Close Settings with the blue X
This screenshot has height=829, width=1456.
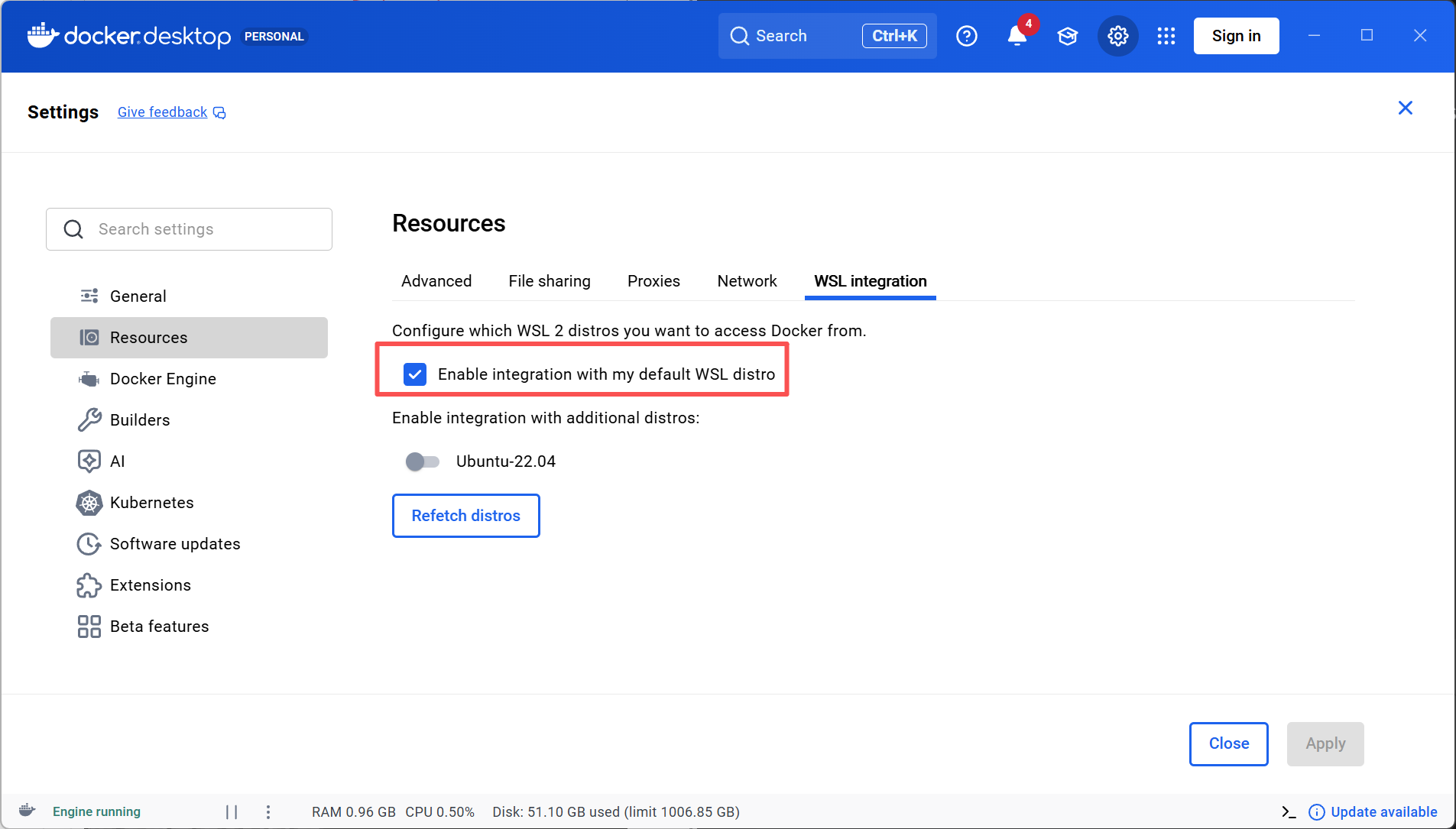point(1406,108)
